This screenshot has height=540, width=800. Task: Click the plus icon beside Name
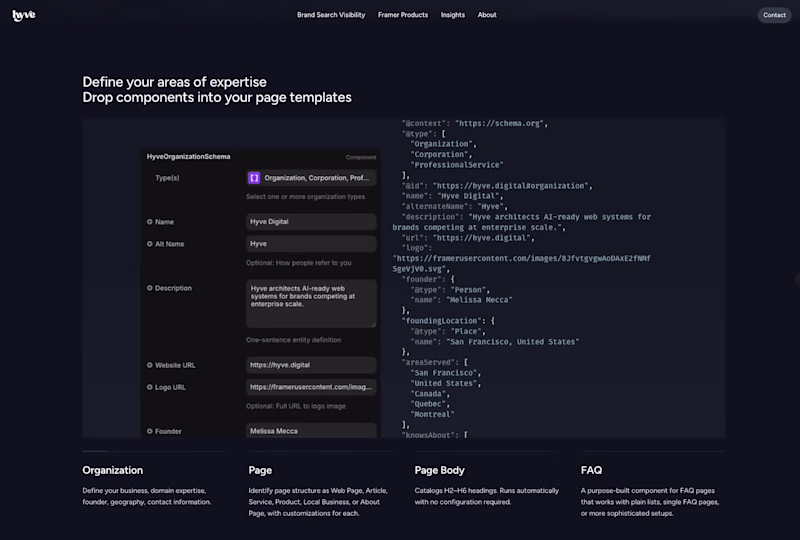(x=149, y=222)
